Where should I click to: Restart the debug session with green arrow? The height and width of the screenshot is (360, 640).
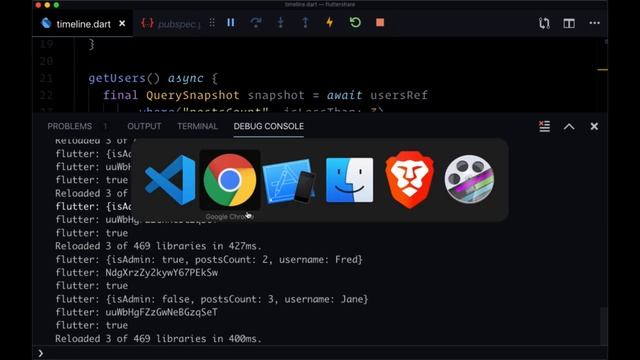point(355,22)
